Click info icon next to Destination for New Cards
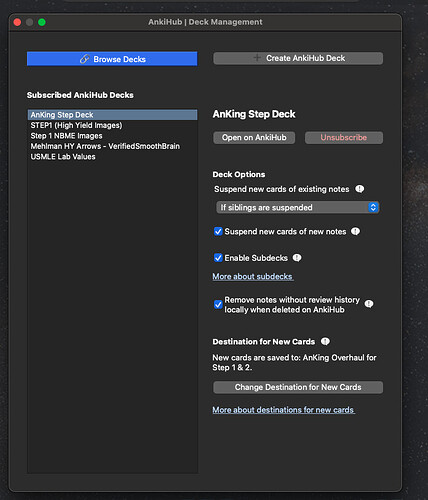The width and height of the screenshot is (428, 500). 325,342
